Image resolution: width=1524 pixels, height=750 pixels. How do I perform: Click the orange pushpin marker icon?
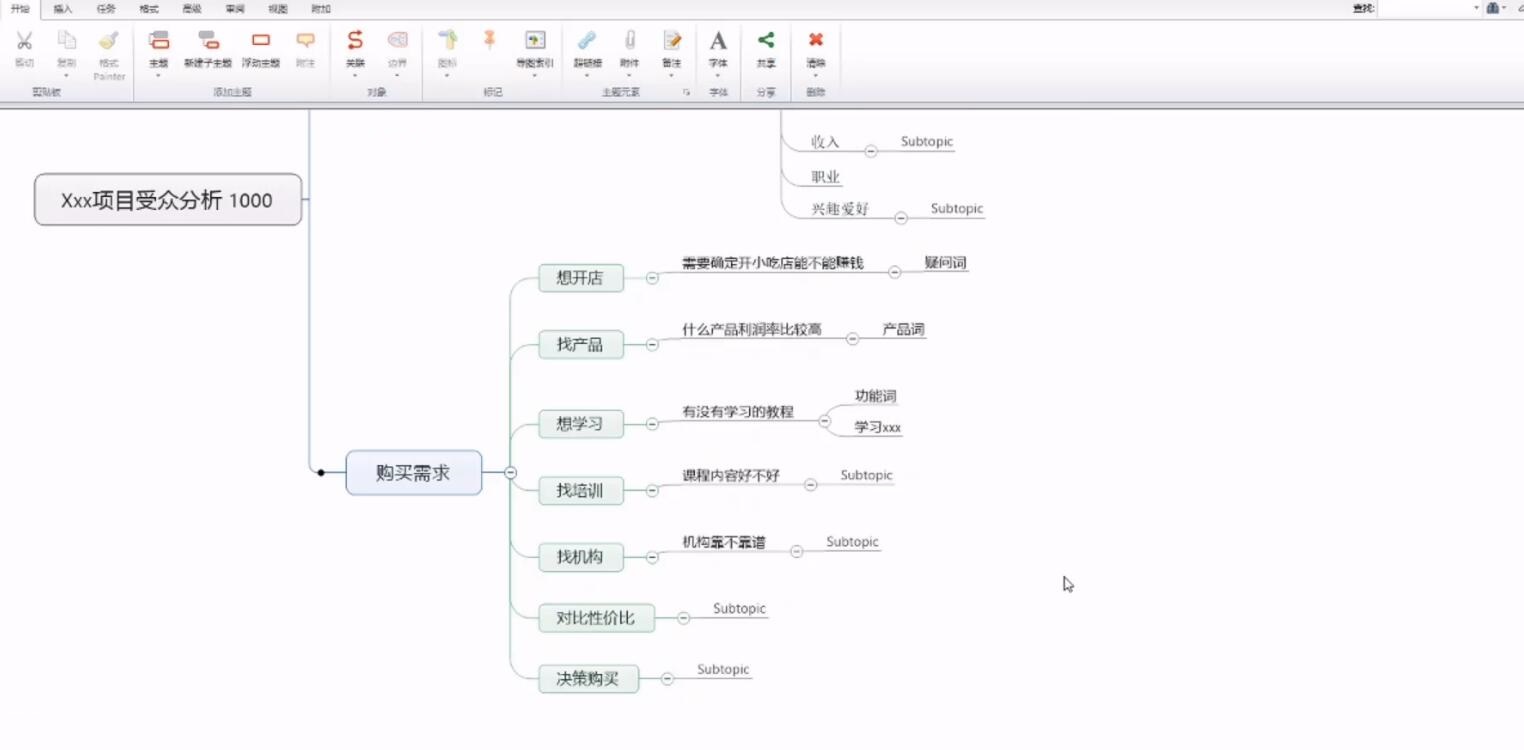(489, 39)
